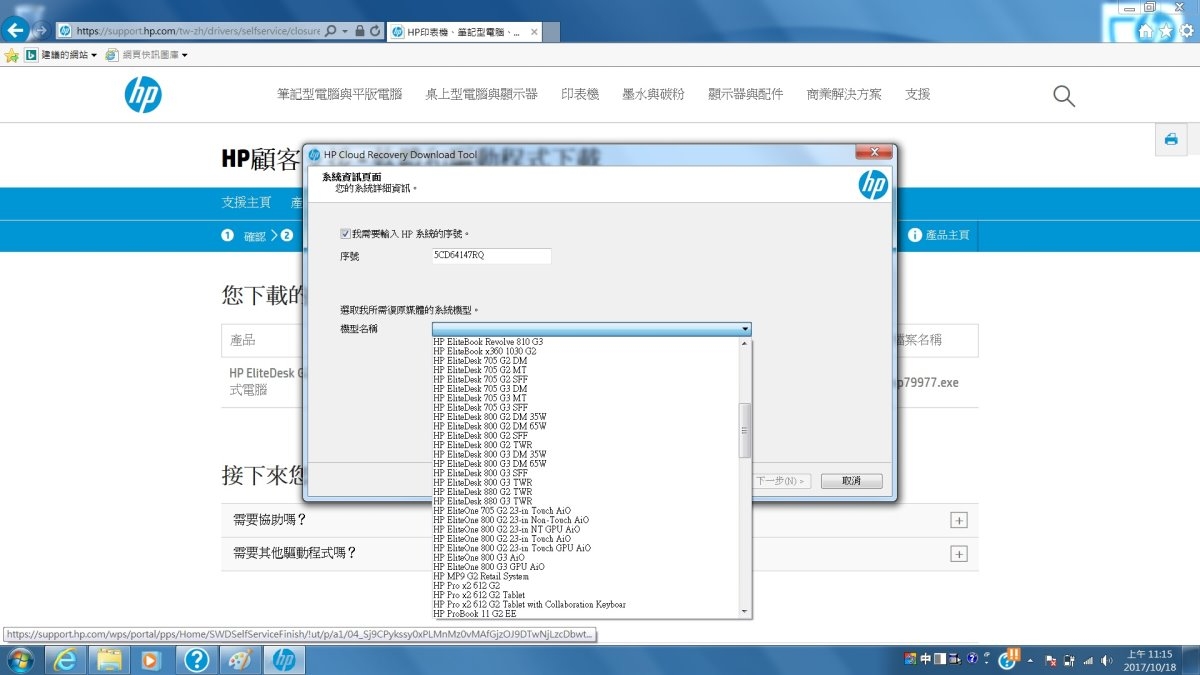This screenshot has height=675, width=1200.
Task: Open browser home page icon
Action: point(1146,31)
